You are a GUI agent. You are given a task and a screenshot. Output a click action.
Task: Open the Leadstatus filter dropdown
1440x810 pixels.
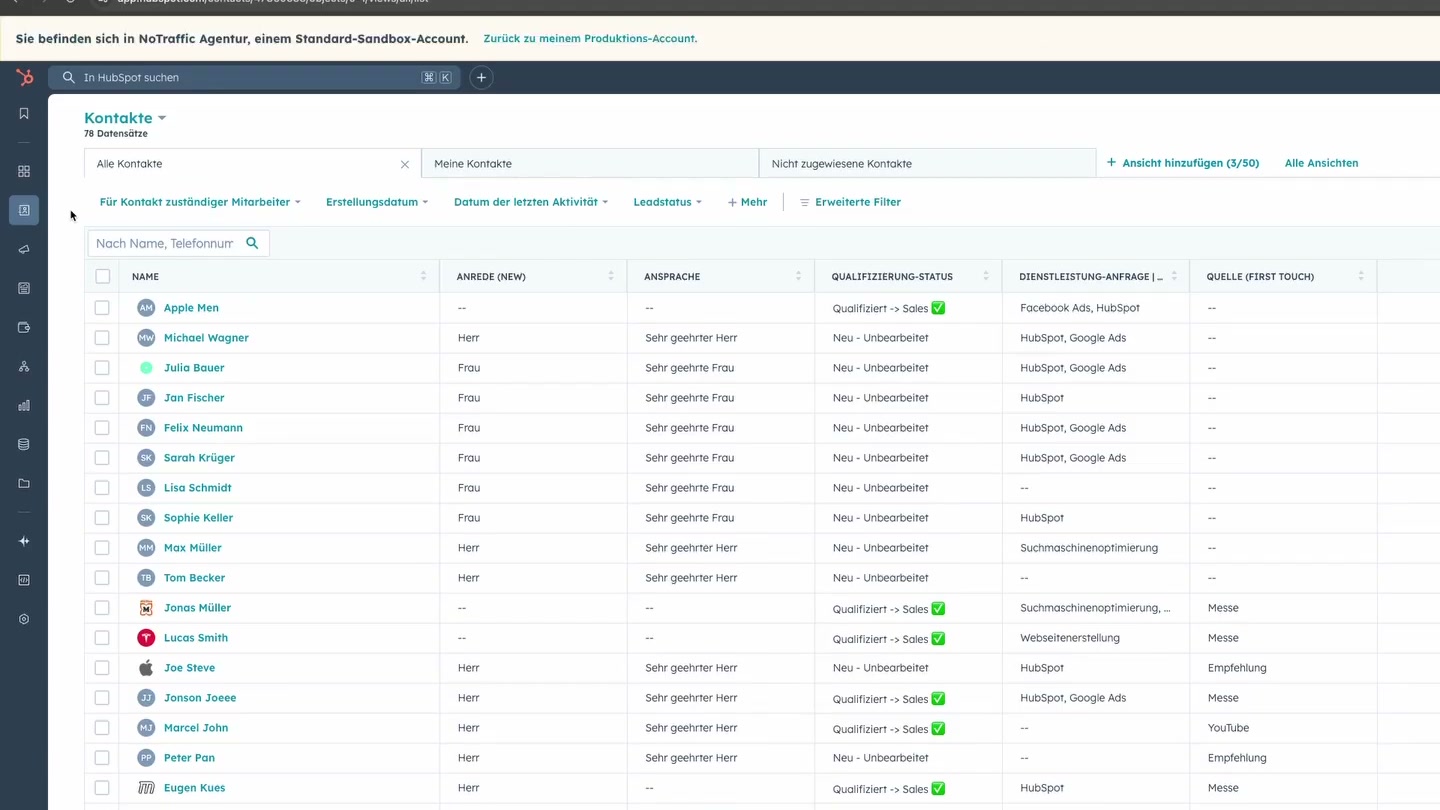(666, 201)
